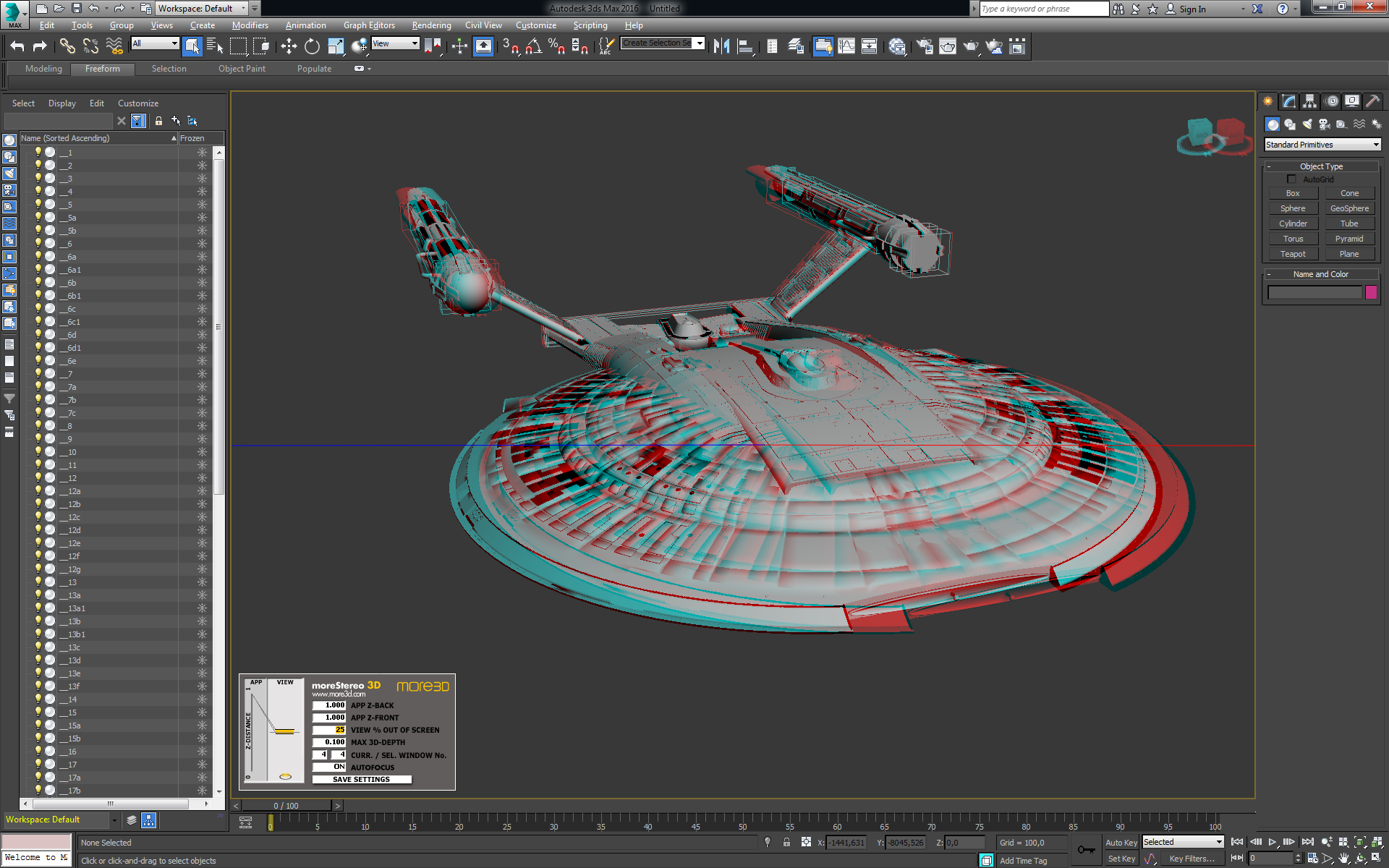This screenshot has height=868, width=1389.
Task: Create a Teapot primitive button
Action: point(1293,254)
